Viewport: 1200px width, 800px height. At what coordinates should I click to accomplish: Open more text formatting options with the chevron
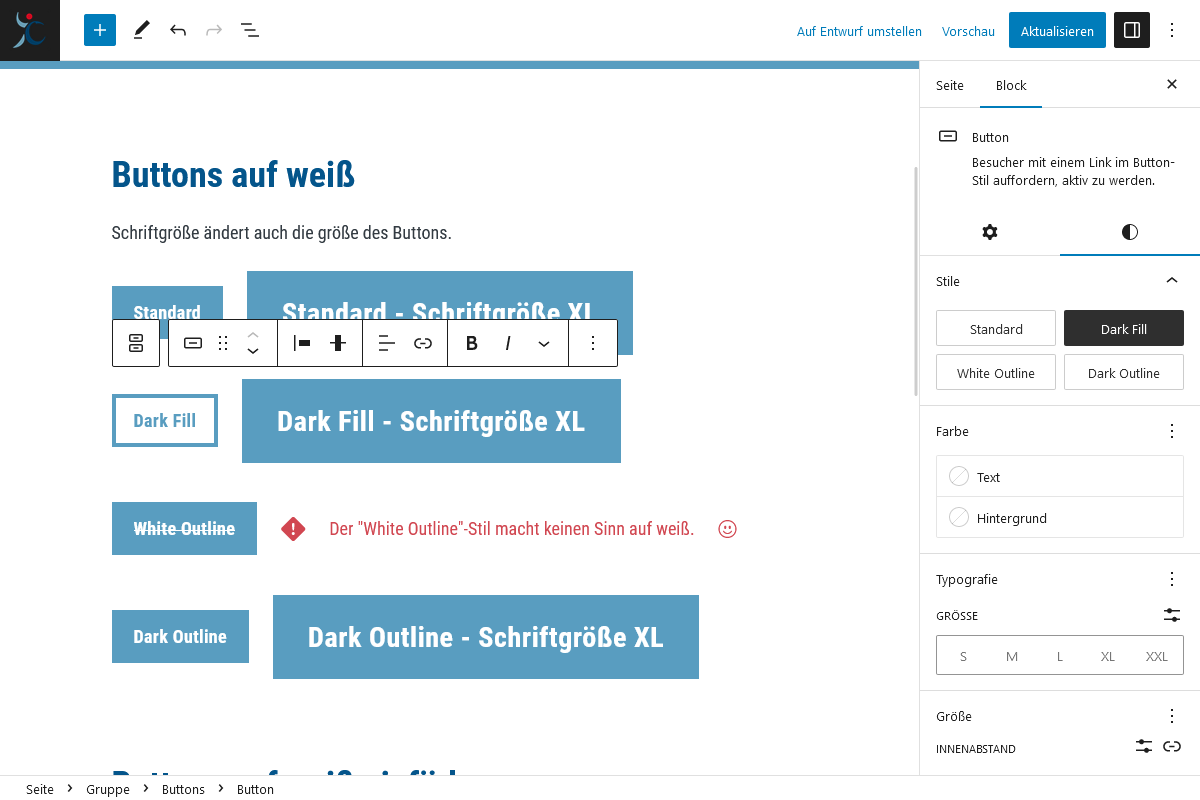click(544, 343)
